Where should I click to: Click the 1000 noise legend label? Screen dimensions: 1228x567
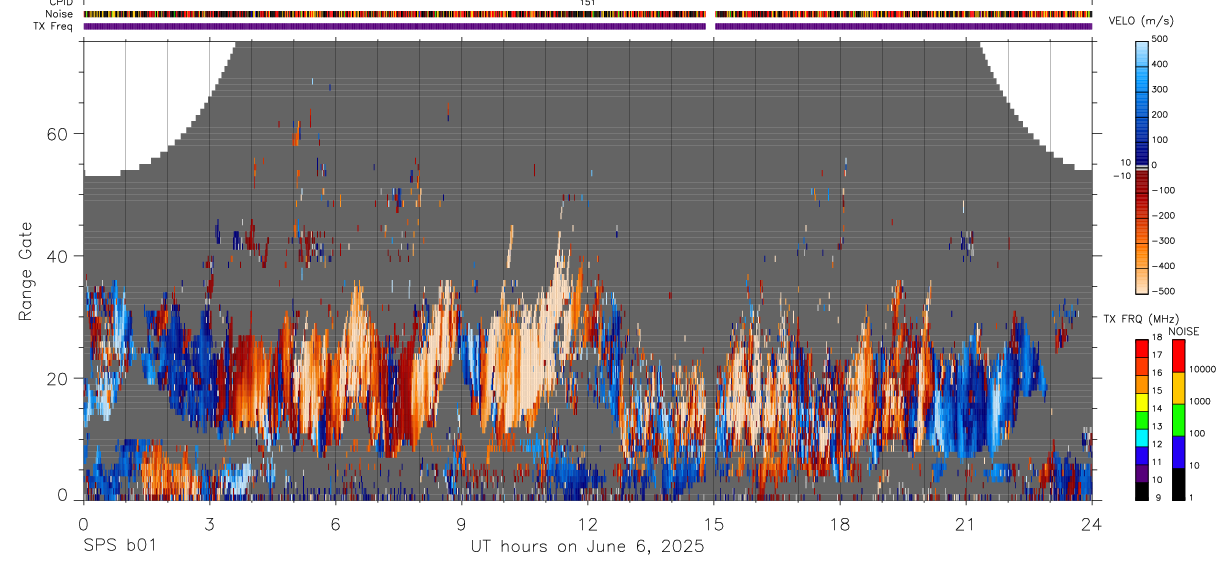(1201, 401)
